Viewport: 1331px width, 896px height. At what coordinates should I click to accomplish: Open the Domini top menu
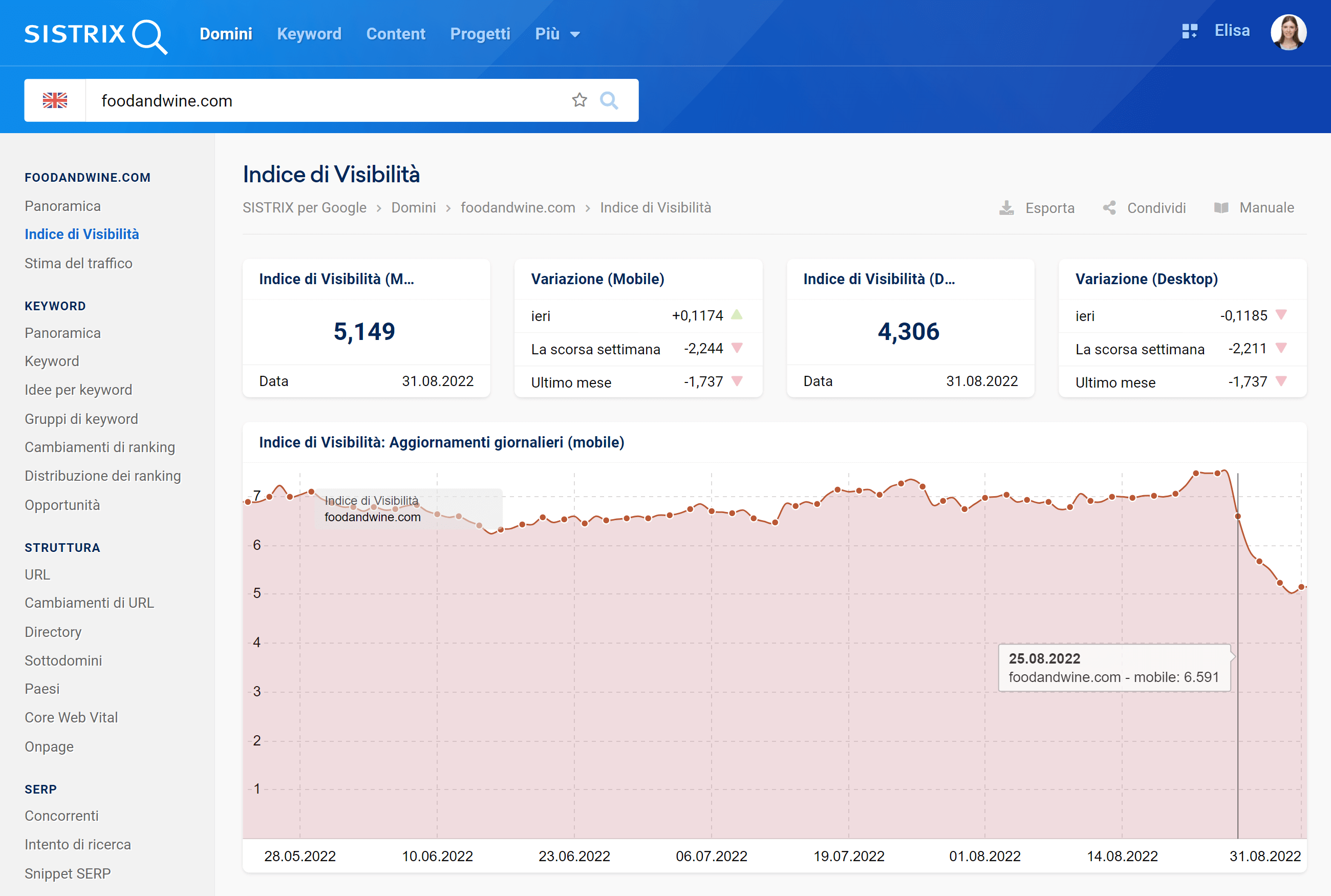point(226,34)
